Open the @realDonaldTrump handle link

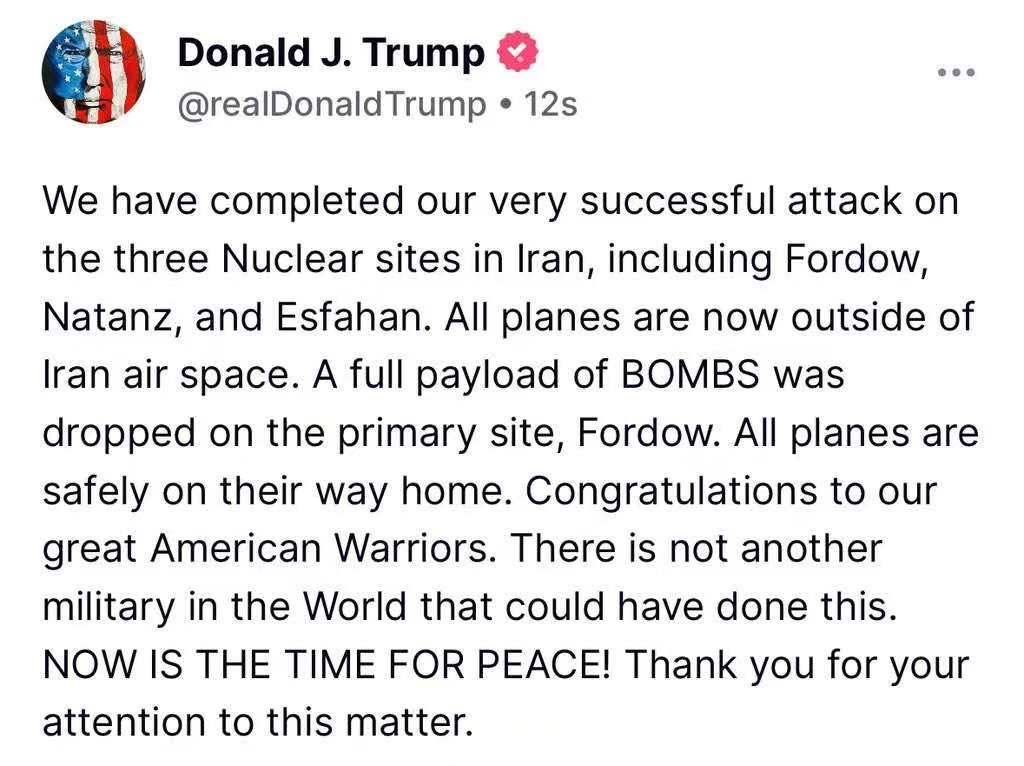click(x=332, y=104)
